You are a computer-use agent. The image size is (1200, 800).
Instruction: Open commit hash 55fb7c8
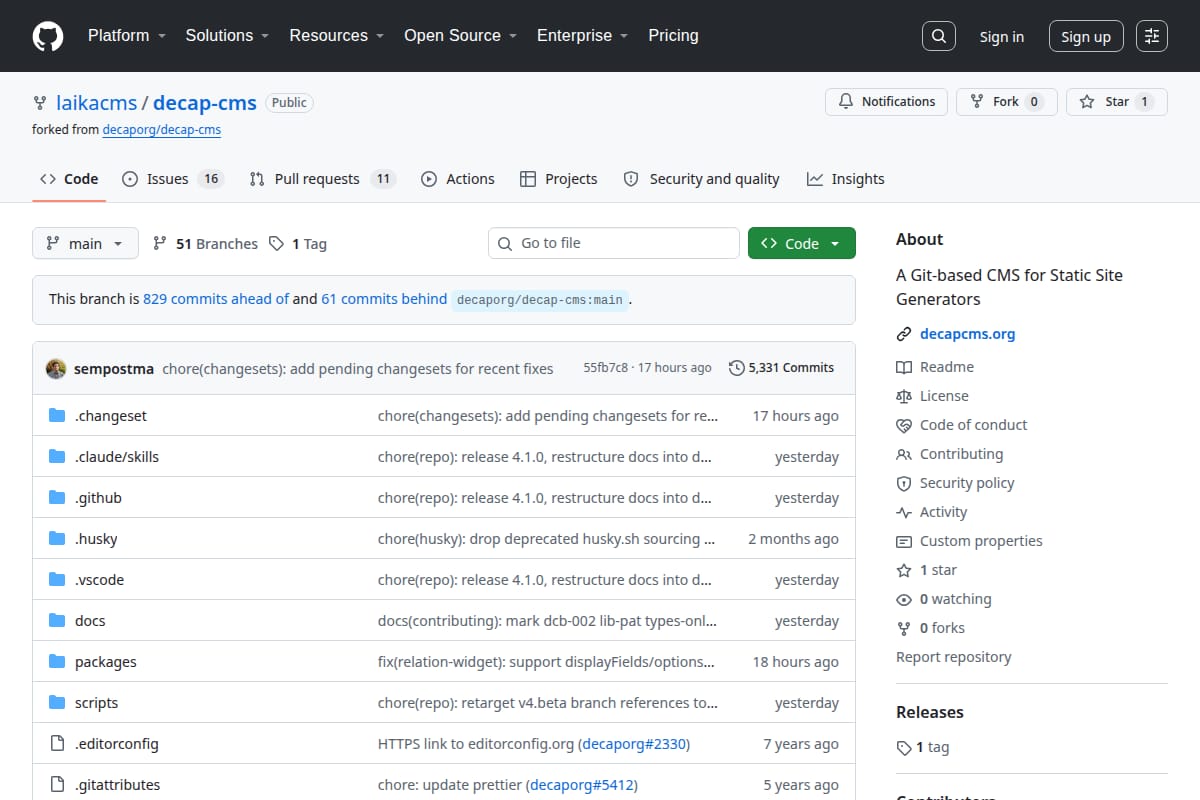[x=606, y=368]
